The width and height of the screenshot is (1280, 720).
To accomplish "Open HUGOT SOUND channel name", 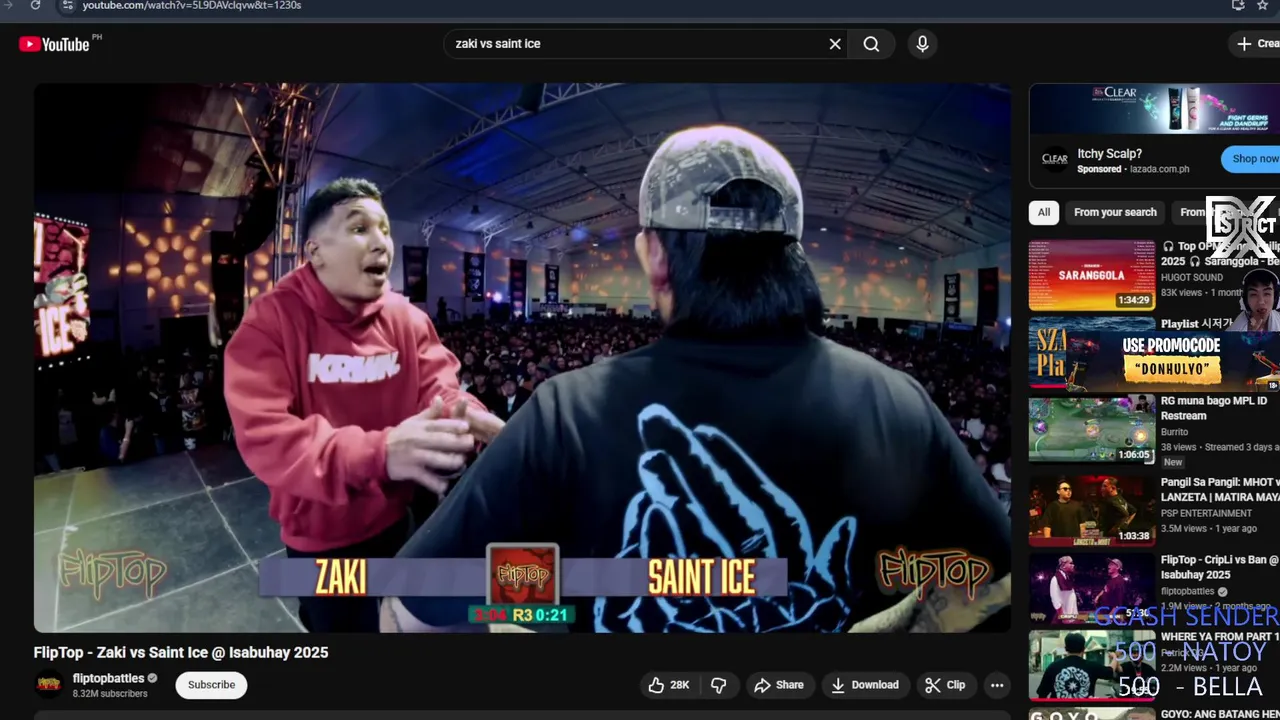I will click(x=1192, y=277).
